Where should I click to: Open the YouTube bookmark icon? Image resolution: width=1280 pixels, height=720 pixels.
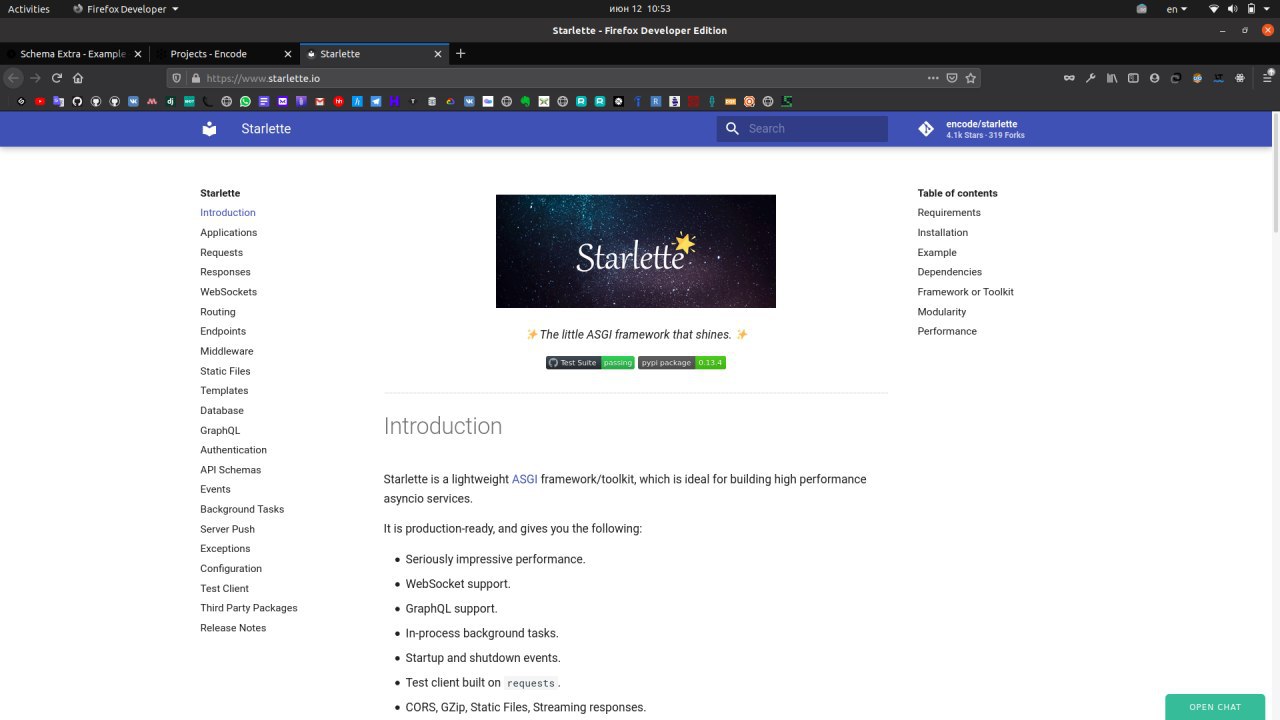(40, 101)
